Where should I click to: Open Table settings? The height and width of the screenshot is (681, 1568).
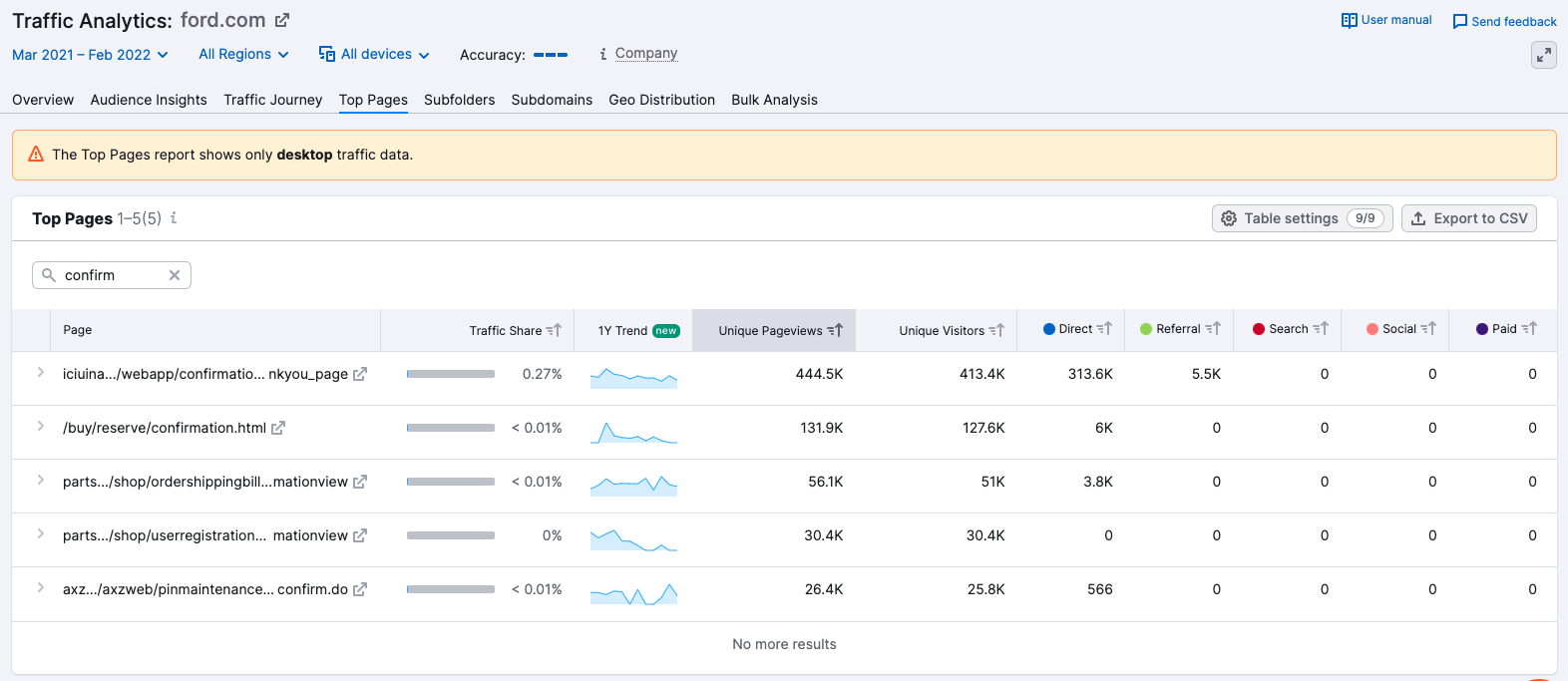coord(1301,218)
